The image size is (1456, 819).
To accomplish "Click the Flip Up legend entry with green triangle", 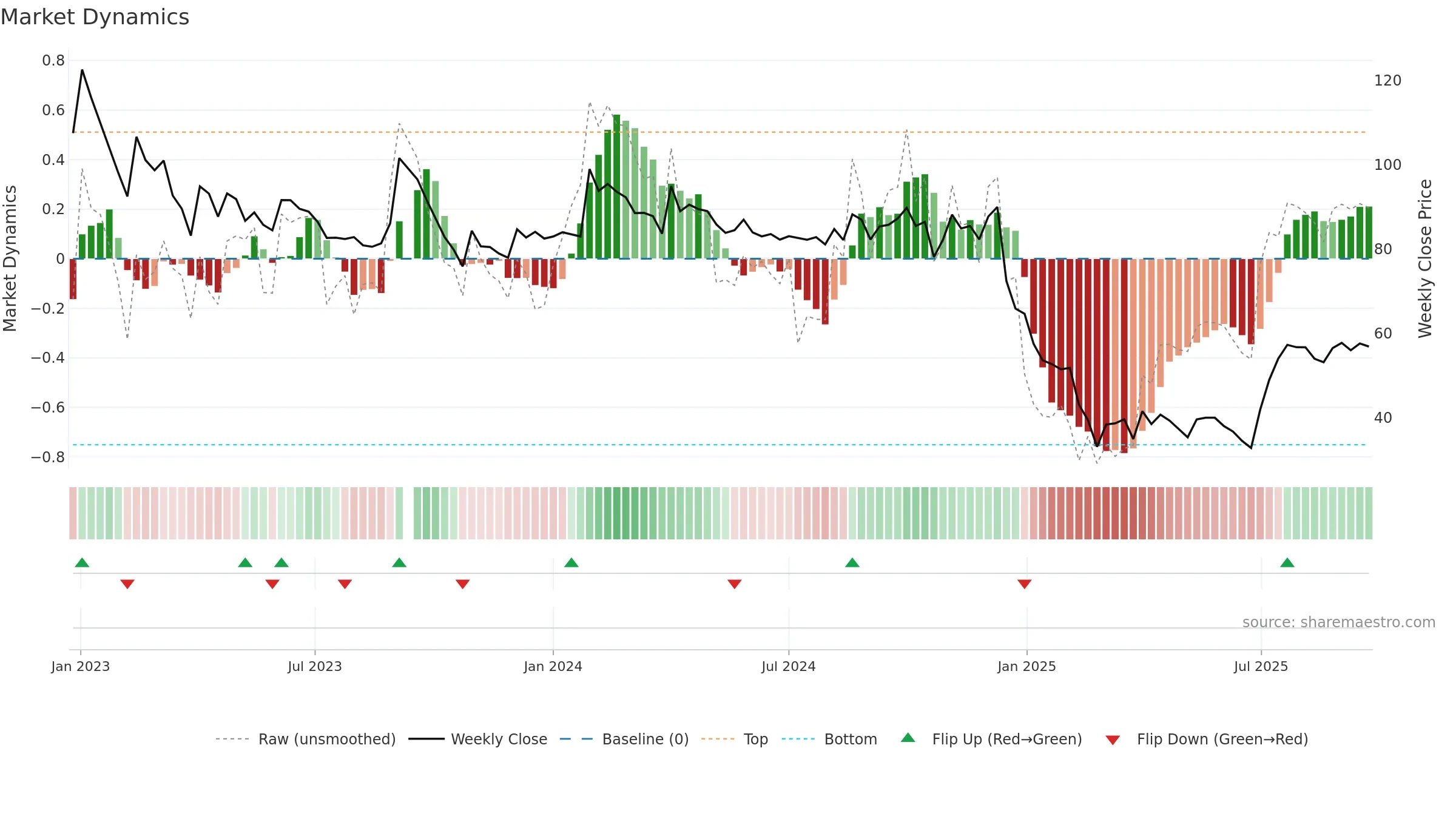I will 991,739.
